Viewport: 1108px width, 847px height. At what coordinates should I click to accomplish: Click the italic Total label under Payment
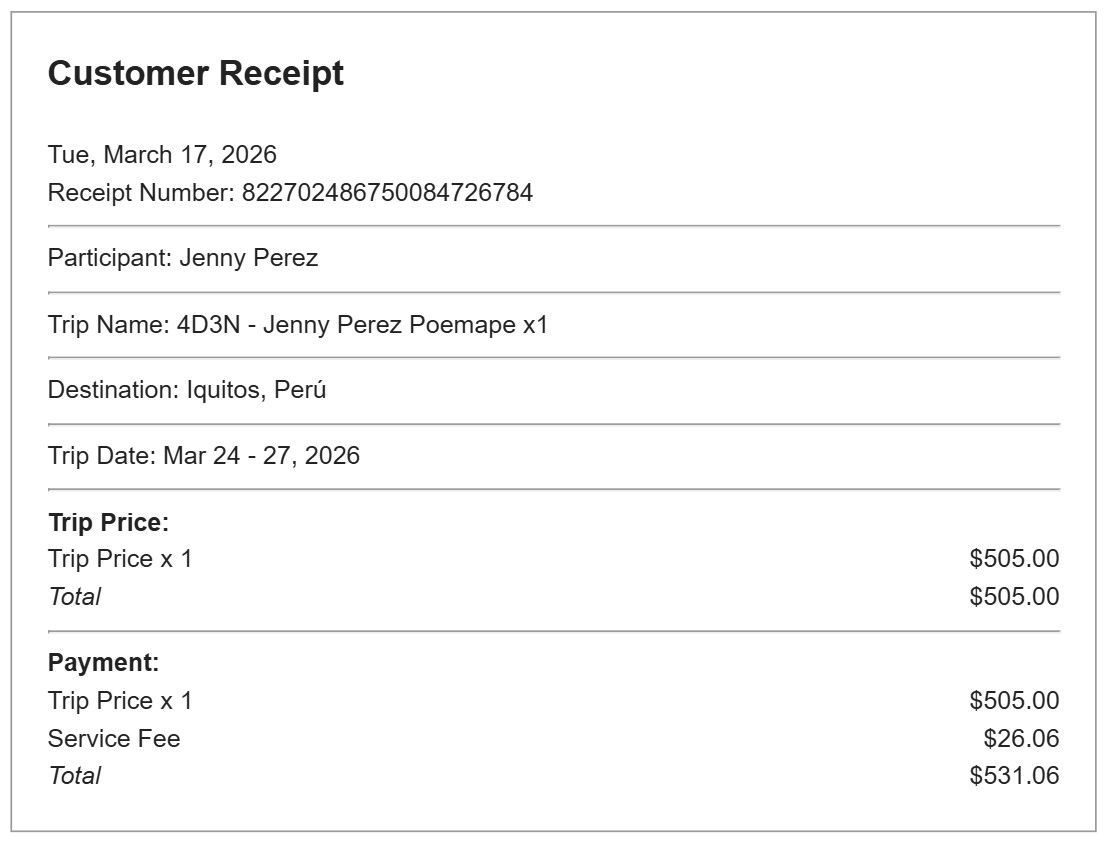(74, 776)
